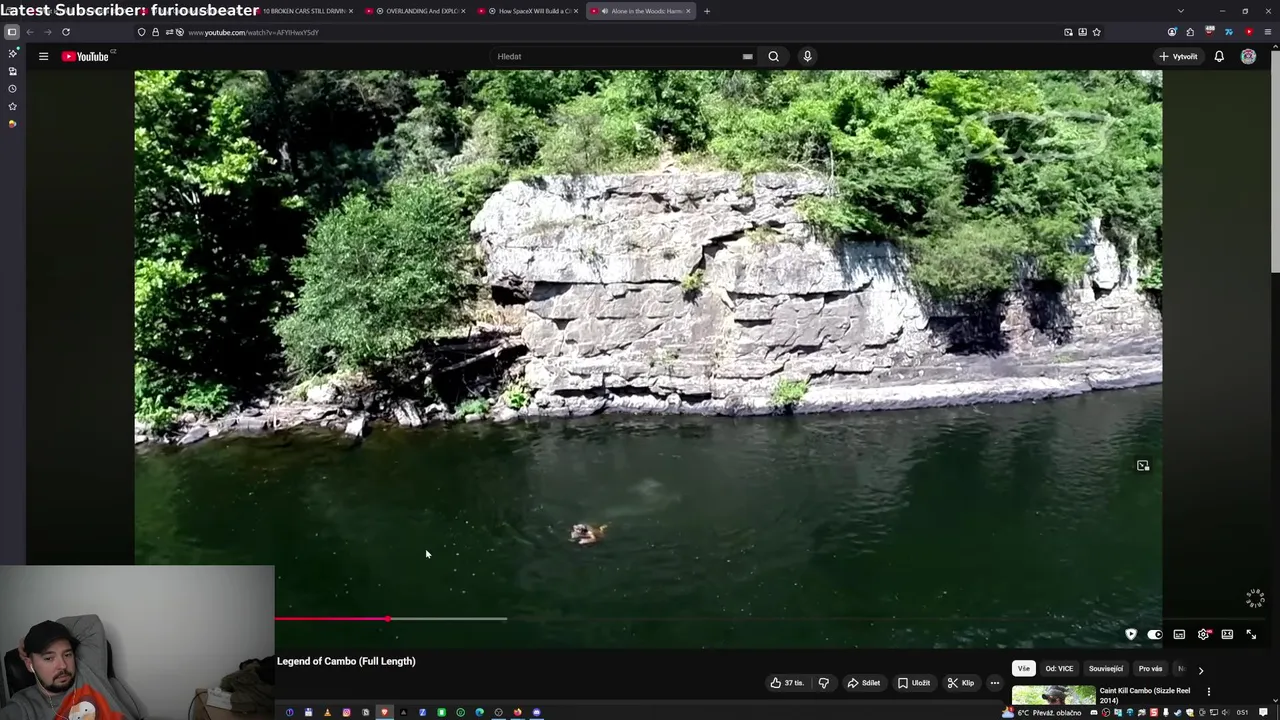The height and width of the screenshot is (720, 1280).
Task: Open the YouTube hamburger guide menu
Action: 43,56
